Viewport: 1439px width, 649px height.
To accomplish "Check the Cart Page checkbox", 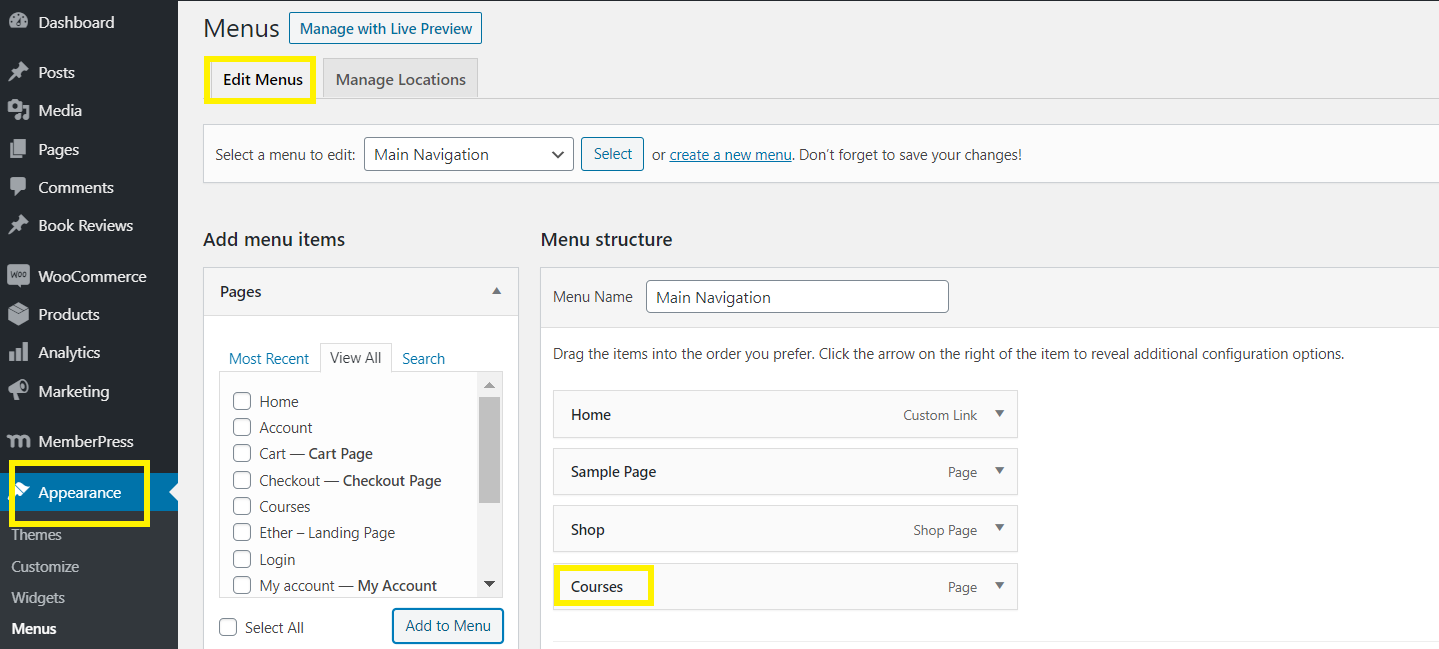I will click(x=242, y=453).
